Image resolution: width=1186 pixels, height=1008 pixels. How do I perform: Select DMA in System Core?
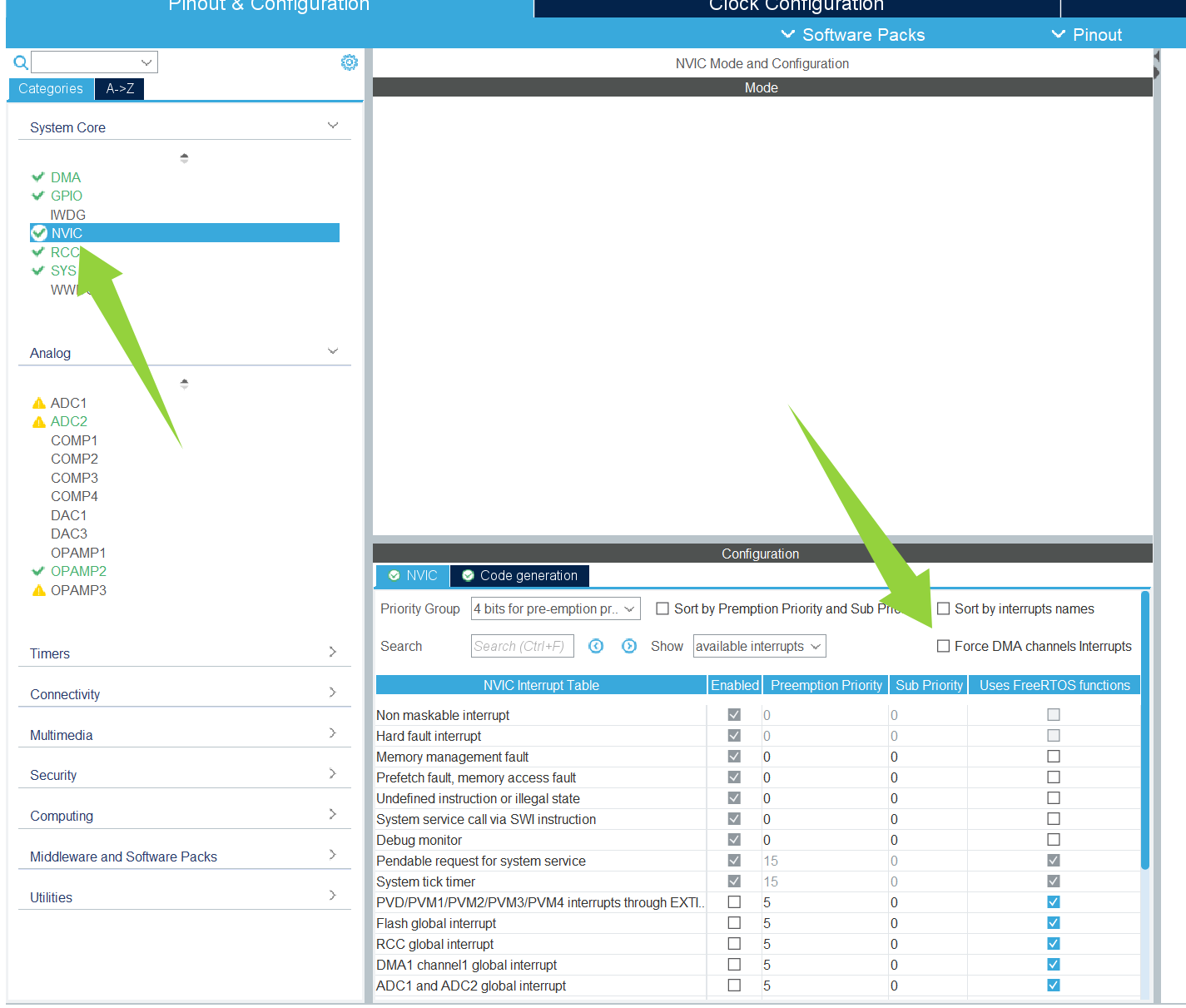point(66,177)
